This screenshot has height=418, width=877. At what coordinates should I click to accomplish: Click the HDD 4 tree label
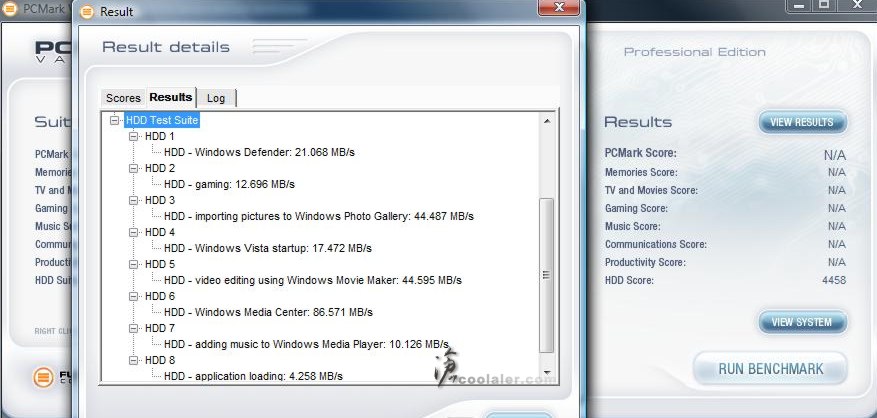click(x=159, y=232)
